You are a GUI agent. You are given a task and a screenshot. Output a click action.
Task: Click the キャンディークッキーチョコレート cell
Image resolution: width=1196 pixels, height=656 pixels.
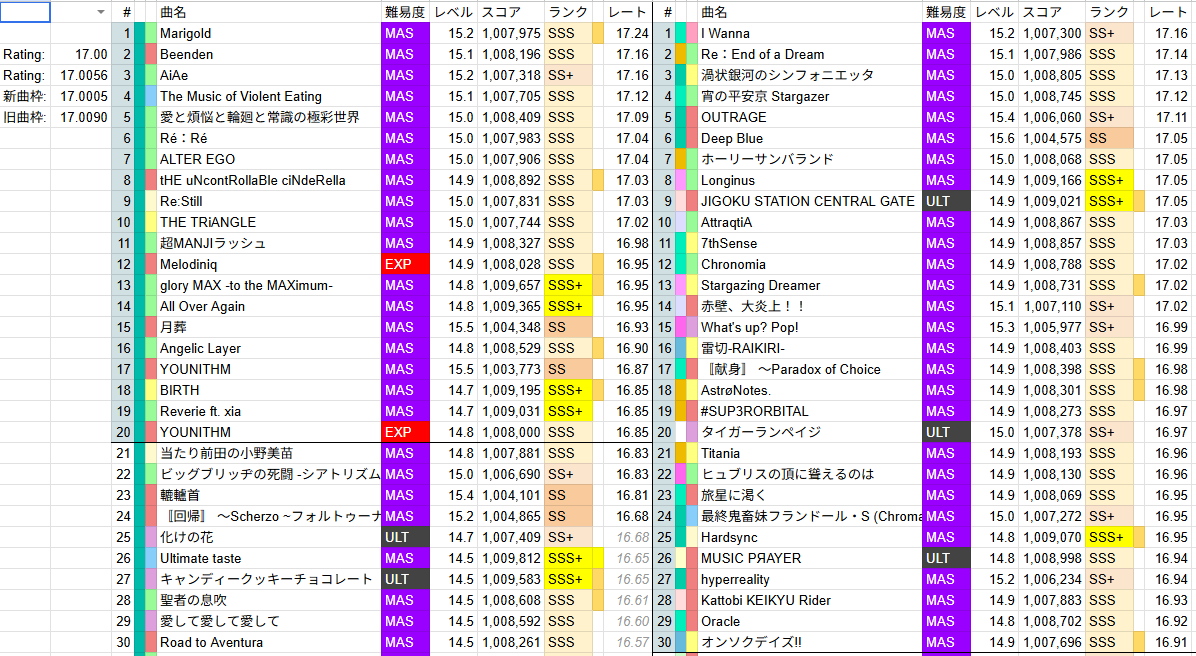coord(268,579)
